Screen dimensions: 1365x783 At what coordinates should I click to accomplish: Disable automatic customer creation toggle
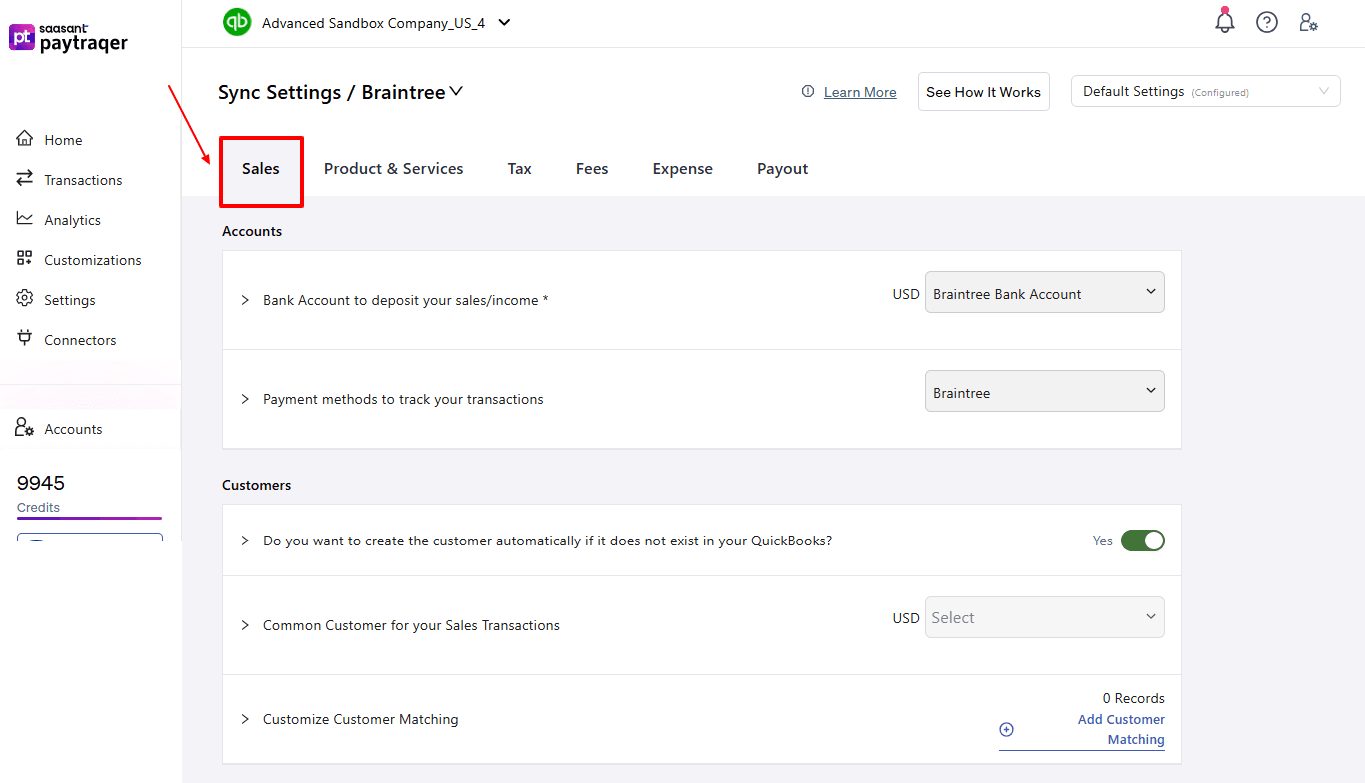click(x=1143, y=539)
